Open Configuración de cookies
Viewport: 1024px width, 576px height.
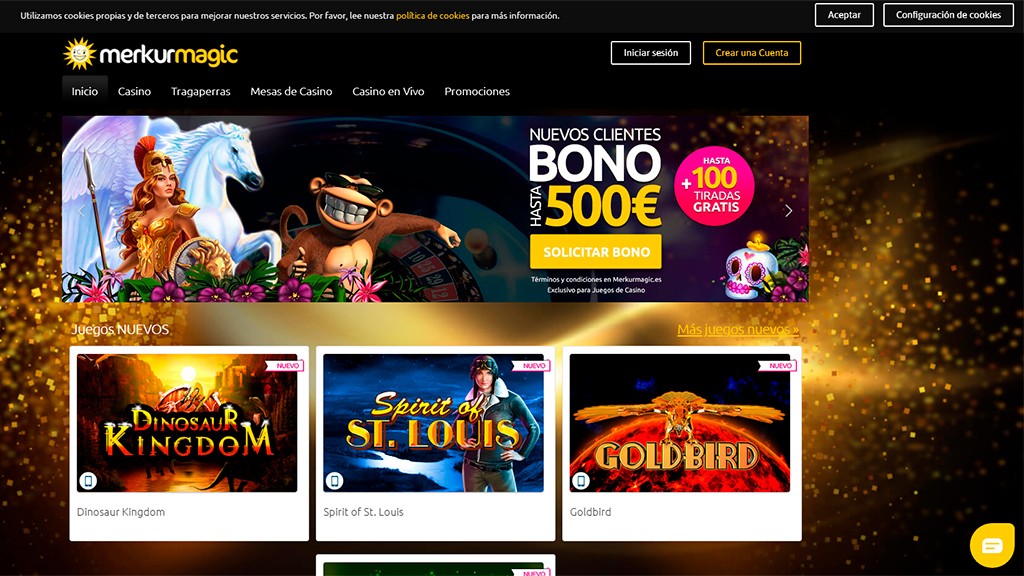coord(948,15)
